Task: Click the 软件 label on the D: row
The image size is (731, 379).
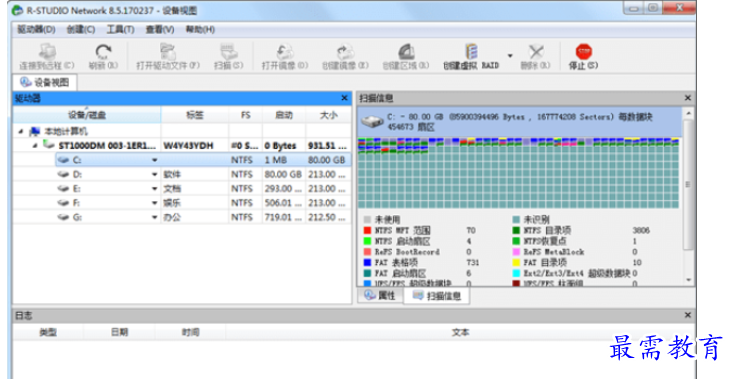Action: pyautogui.click(x=172, y=174)
